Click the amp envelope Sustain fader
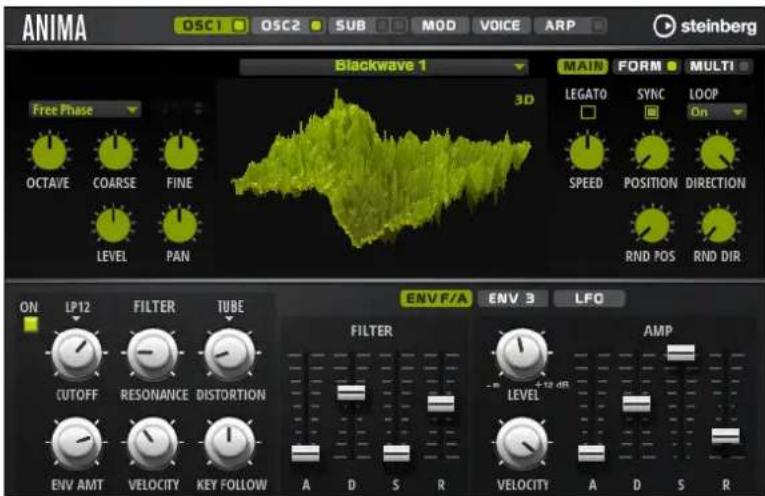This screenshot has height=496, width=765. (x=681, y=352)
